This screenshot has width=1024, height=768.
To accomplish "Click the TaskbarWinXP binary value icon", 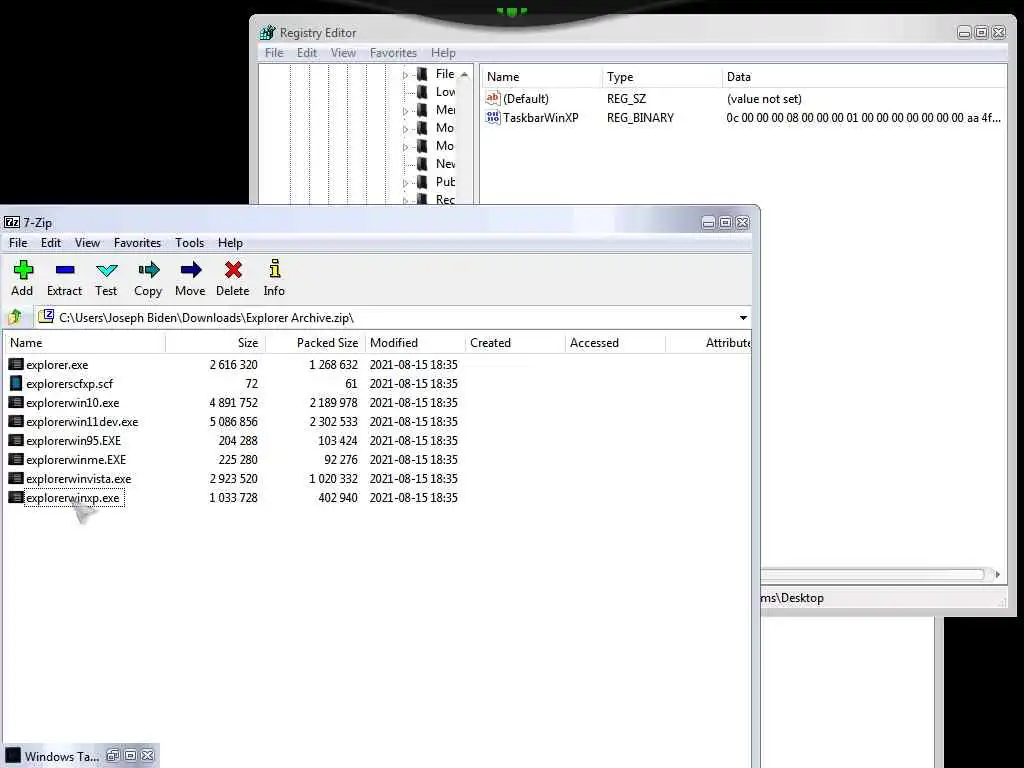I will [492, 118].
